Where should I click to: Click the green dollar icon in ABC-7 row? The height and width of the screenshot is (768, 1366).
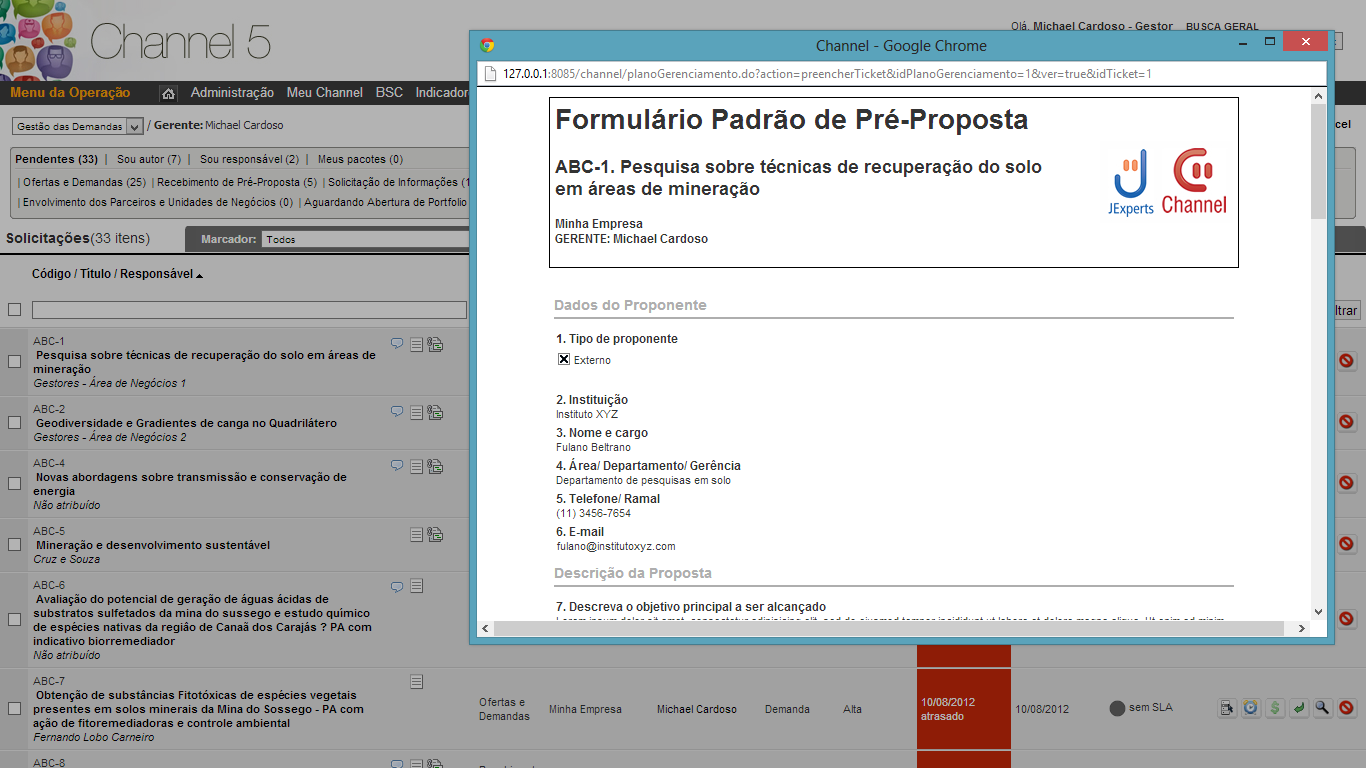[x=1275, y=708]
